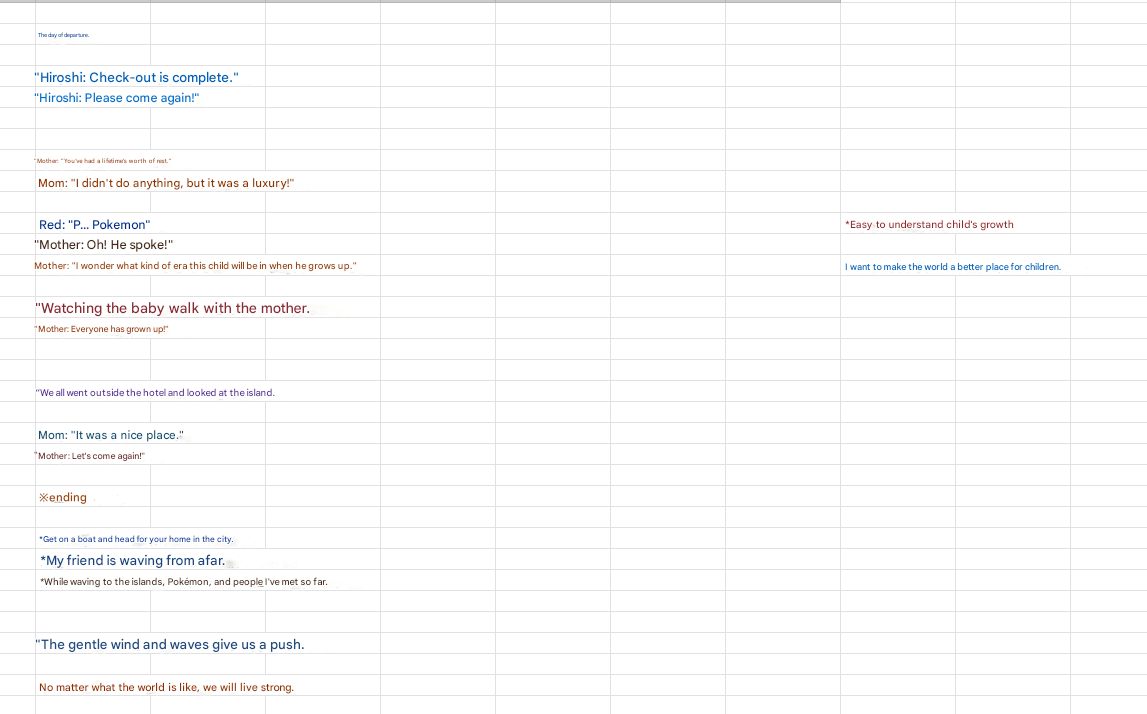Select "We all went outside the hotel" line
The height and width of the screenshot is (714, 1147).
point(155,393)
